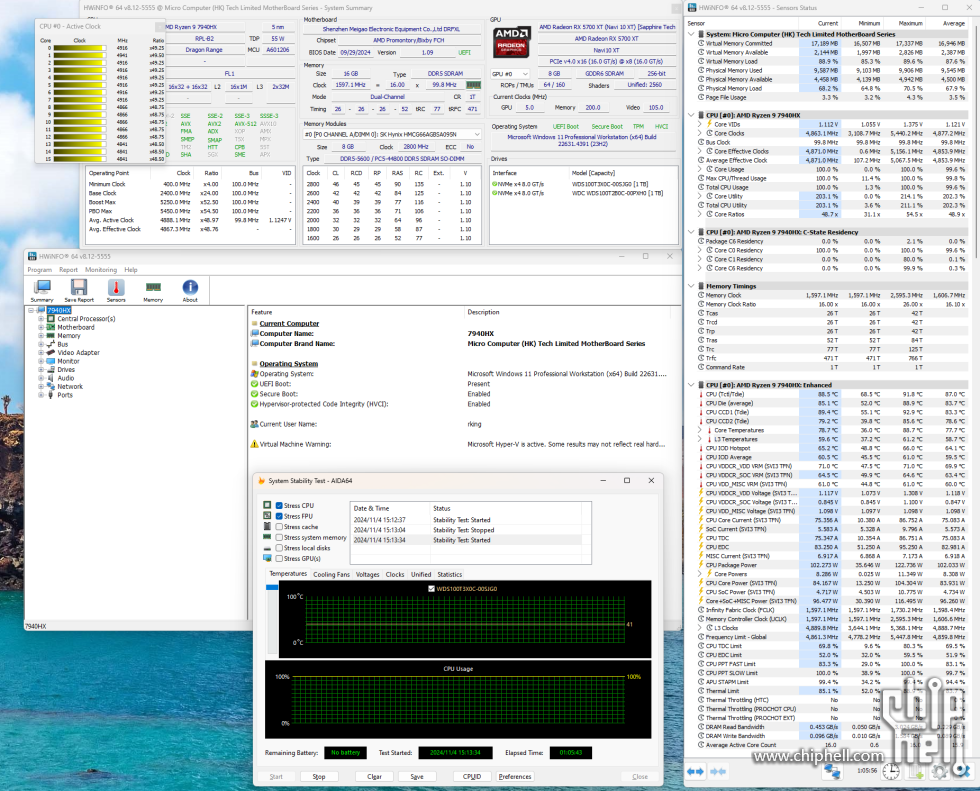Click the Memory module toolbar icon
Viewport: 980px width, 791px height.
click(x=153, y=287)
